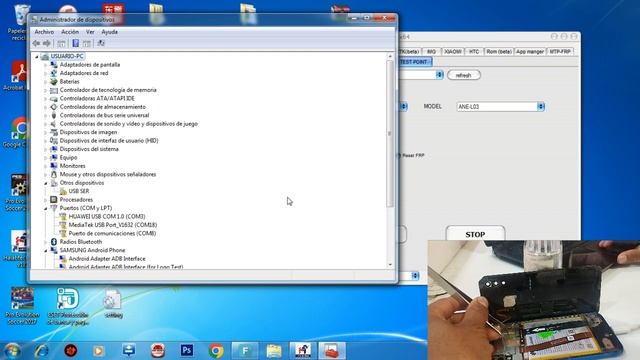Select the Equipo row
This screenshot has width=640, height=360.
click(x=68, y=158)
